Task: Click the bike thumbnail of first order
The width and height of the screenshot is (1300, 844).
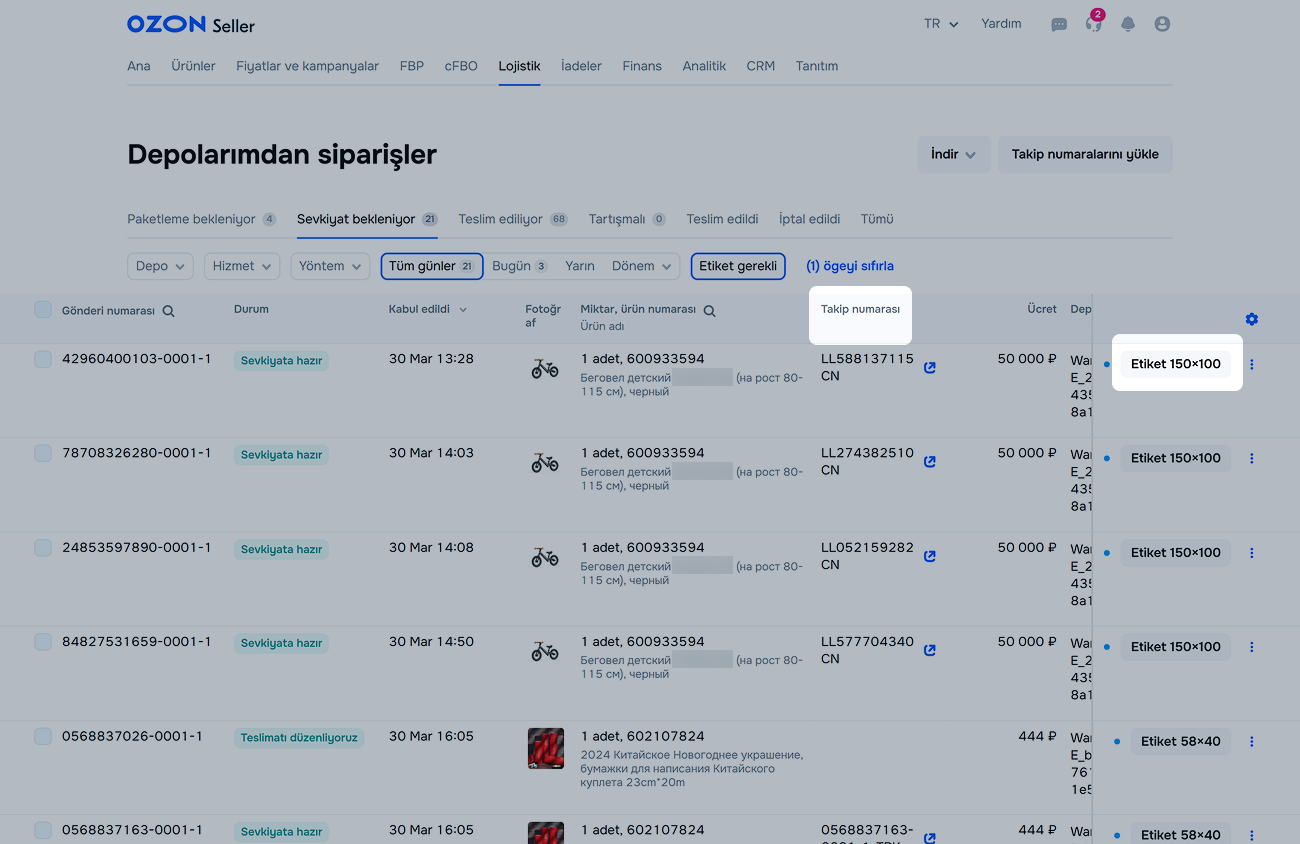Action: (x=545, y=369)
